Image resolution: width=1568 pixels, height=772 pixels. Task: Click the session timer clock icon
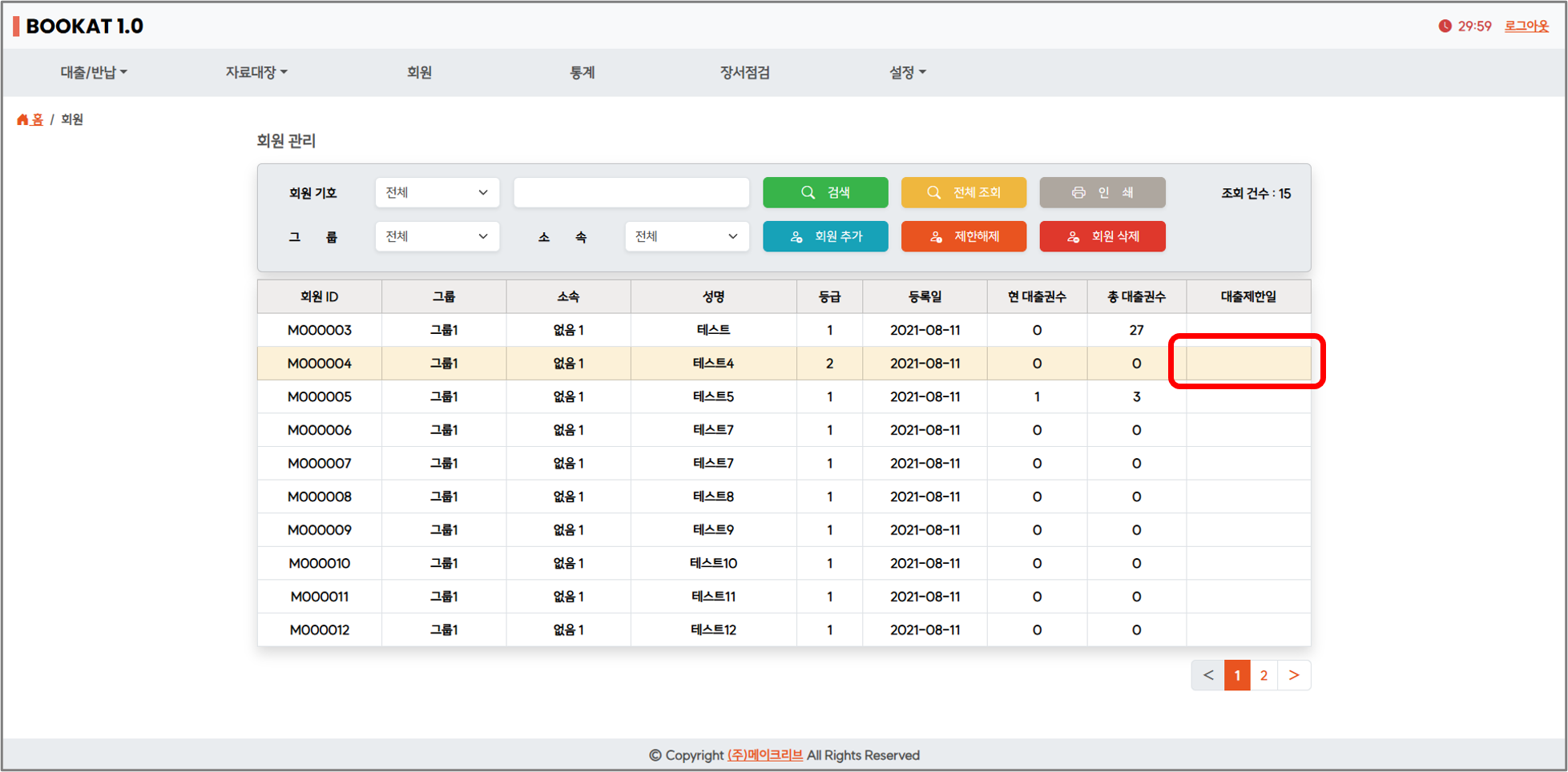[1445, 26]
